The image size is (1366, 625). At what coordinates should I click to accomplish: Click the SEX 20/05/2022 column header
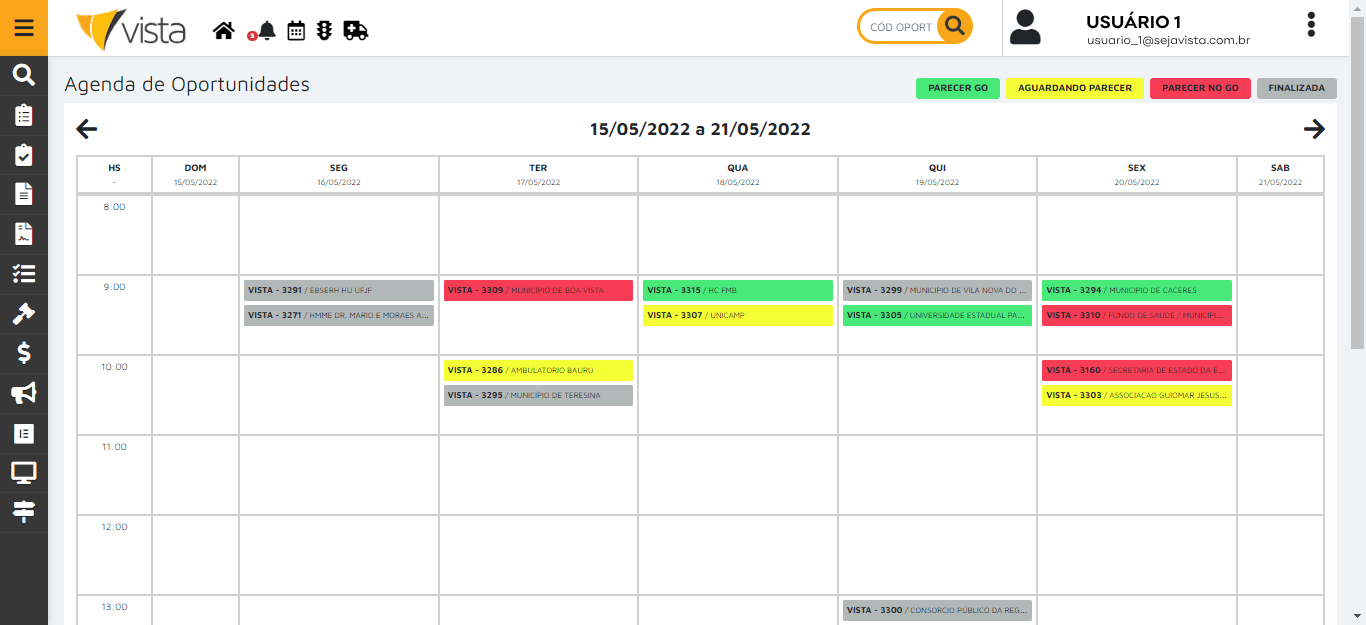(1137, 174)
